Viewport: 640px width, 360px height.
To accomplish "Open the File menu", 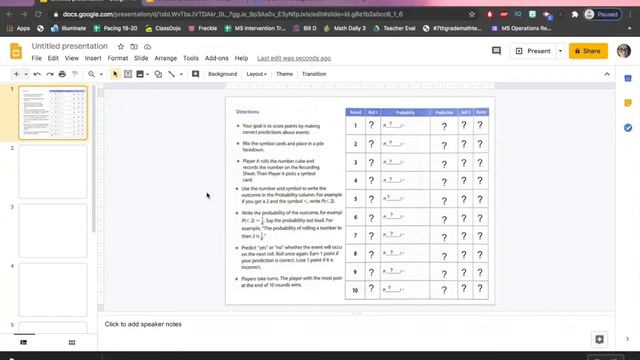I will tap(36, 58).
